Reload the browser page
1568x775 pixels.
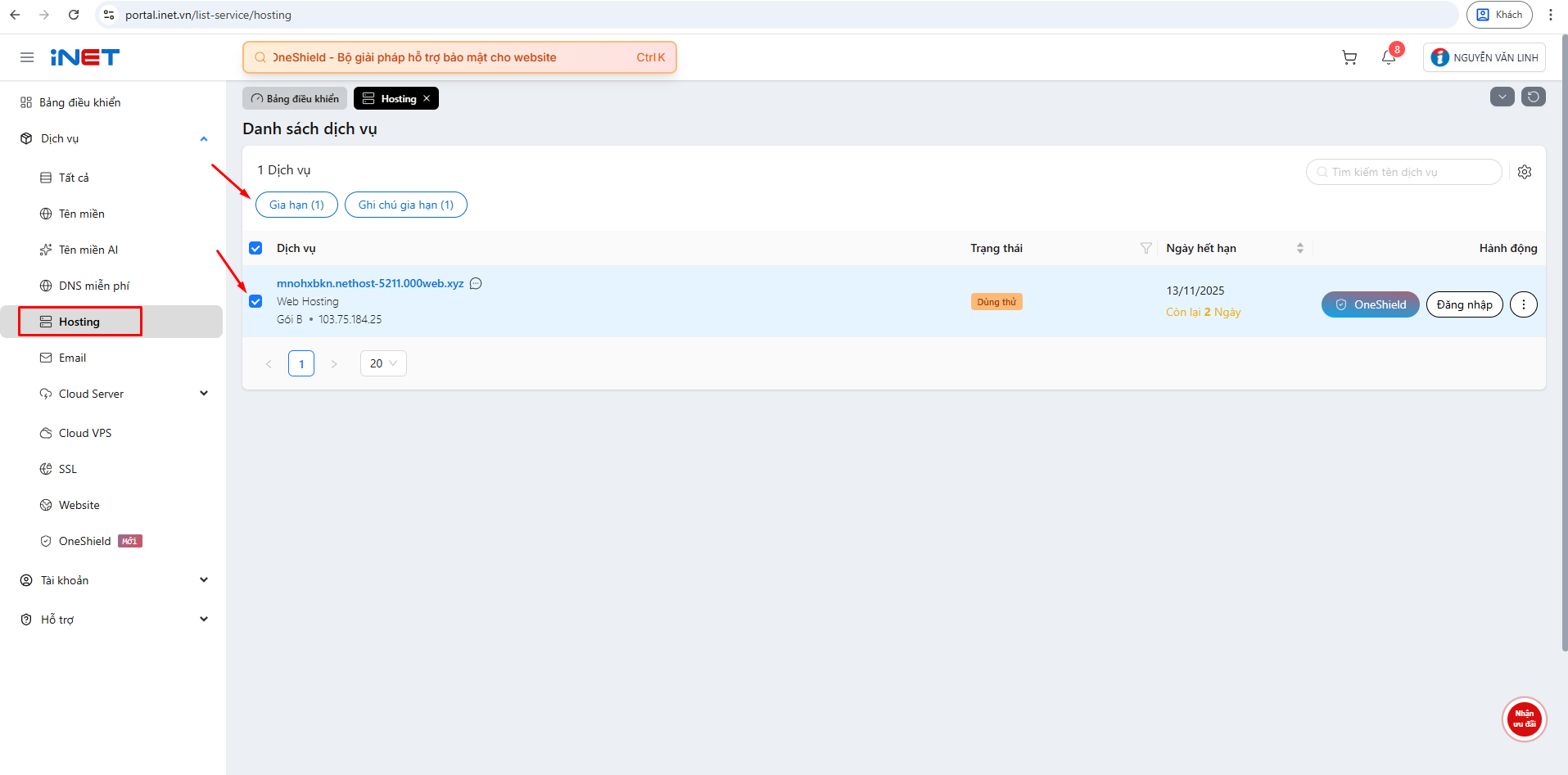click(74, 15)
